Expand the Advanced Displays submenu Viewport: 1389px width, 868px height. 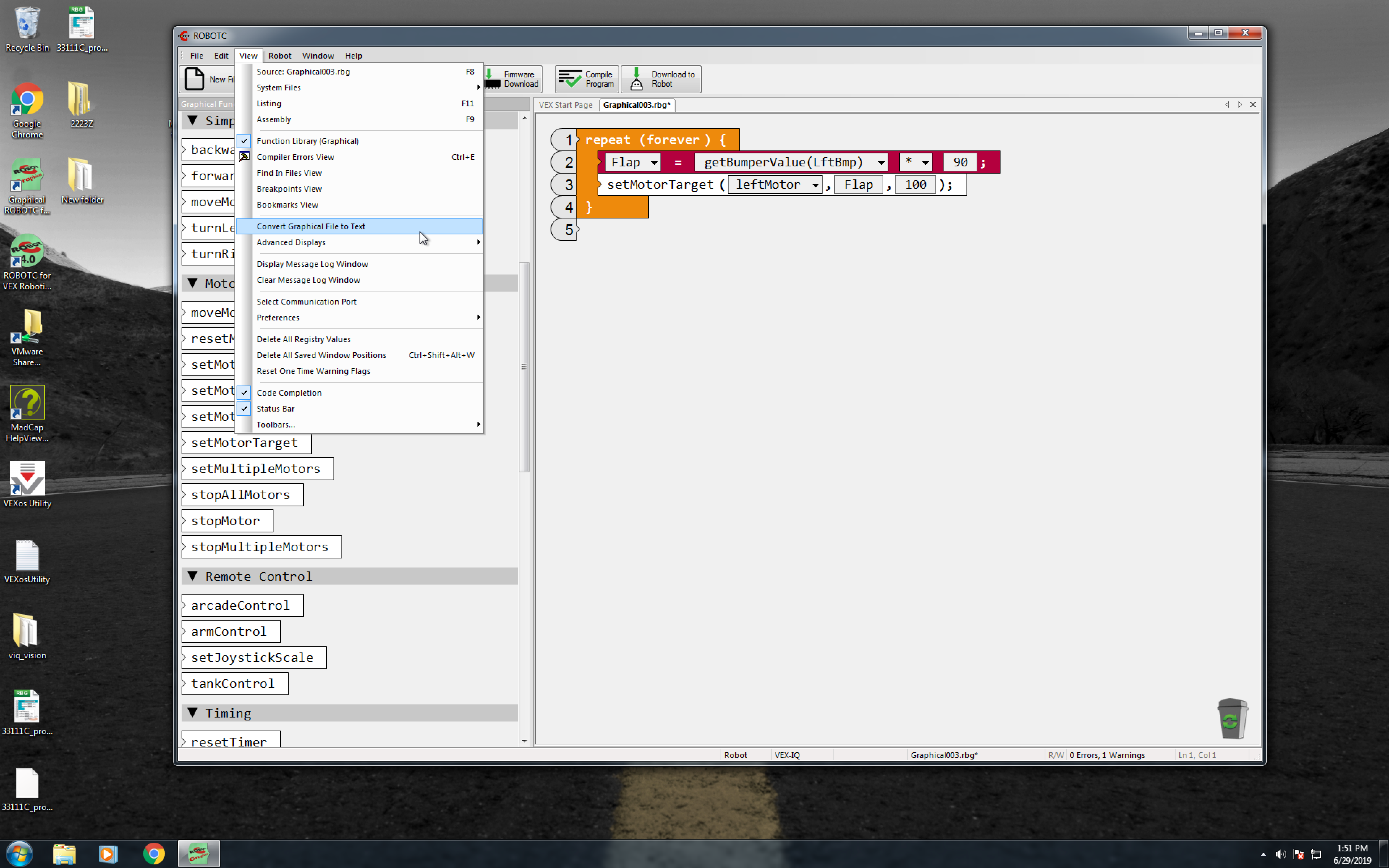pos(359,242)
